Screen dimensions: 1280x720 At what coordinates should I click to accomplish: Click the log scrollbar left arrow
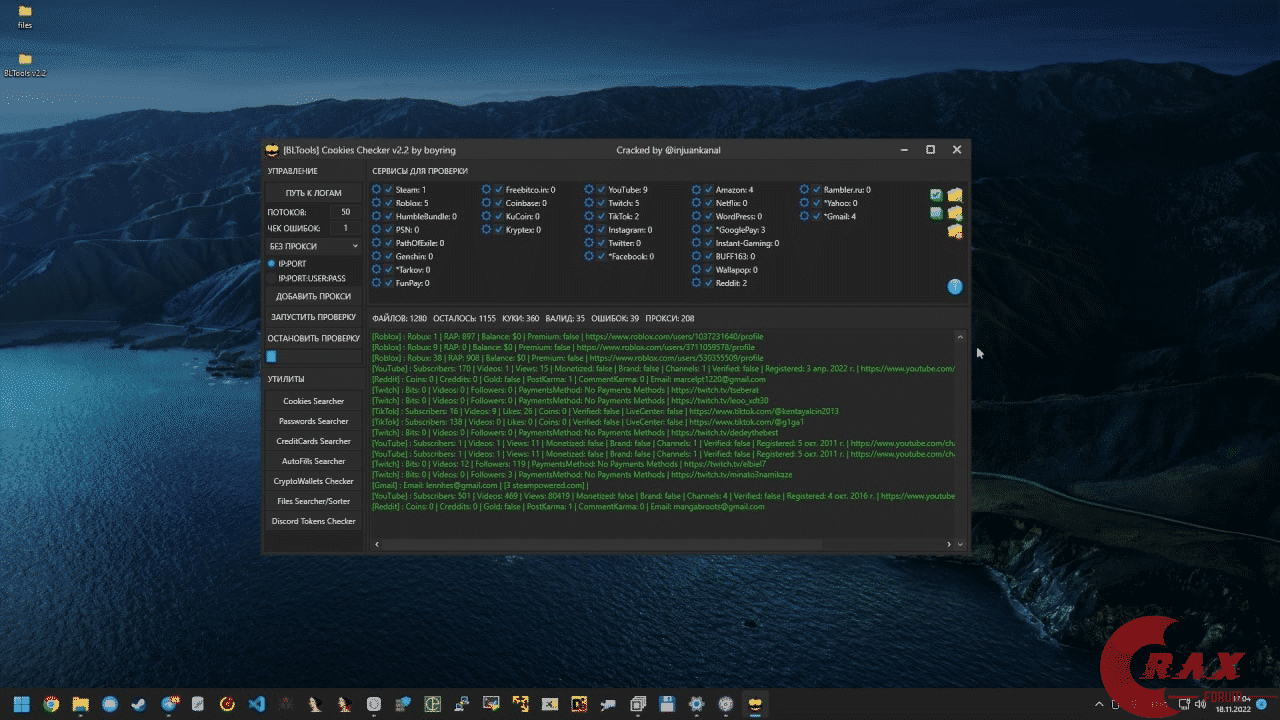tap(377, 544)
